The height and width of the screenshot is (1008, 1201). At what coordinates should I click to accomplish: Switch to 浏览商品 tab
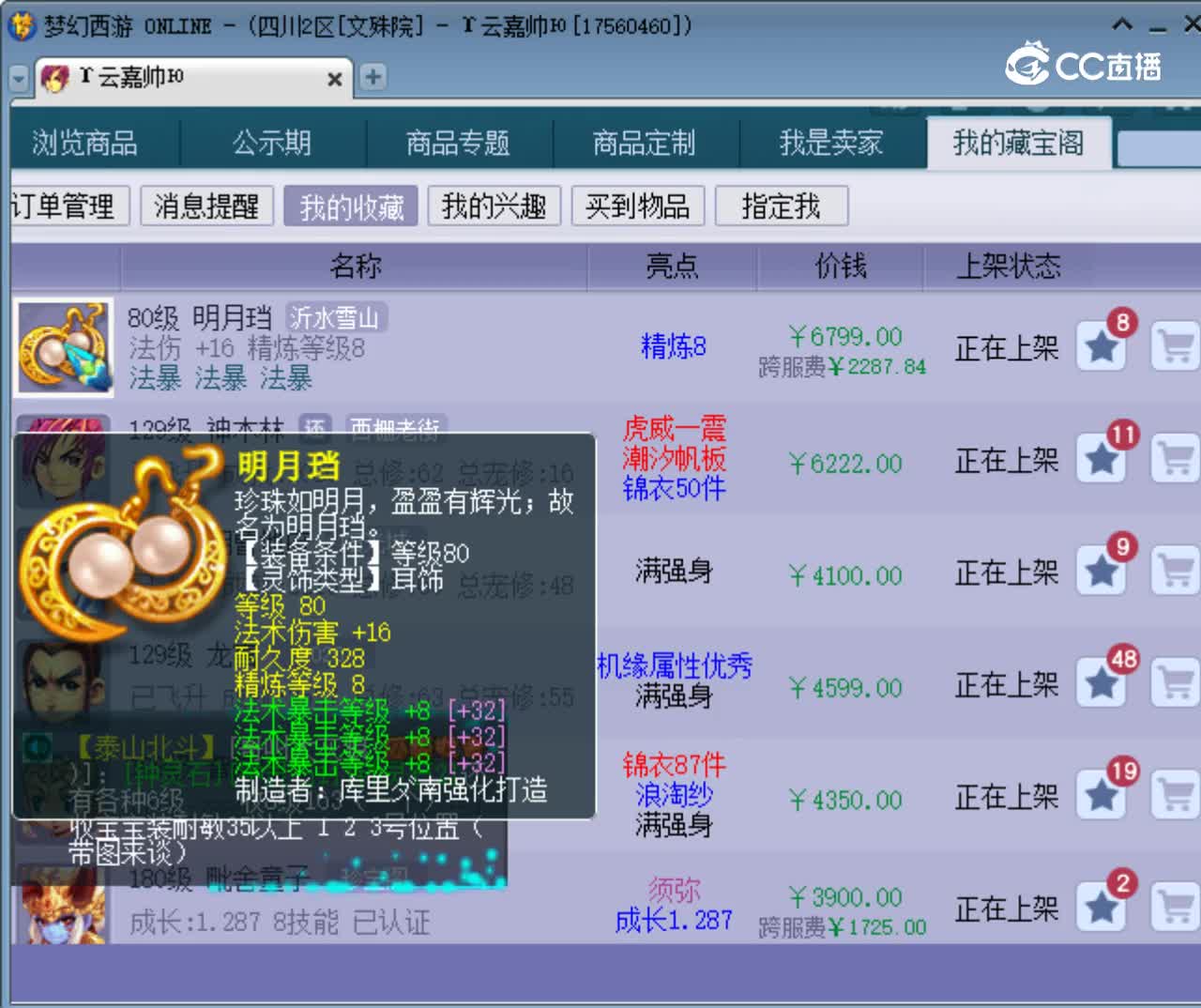coord(85,143)
